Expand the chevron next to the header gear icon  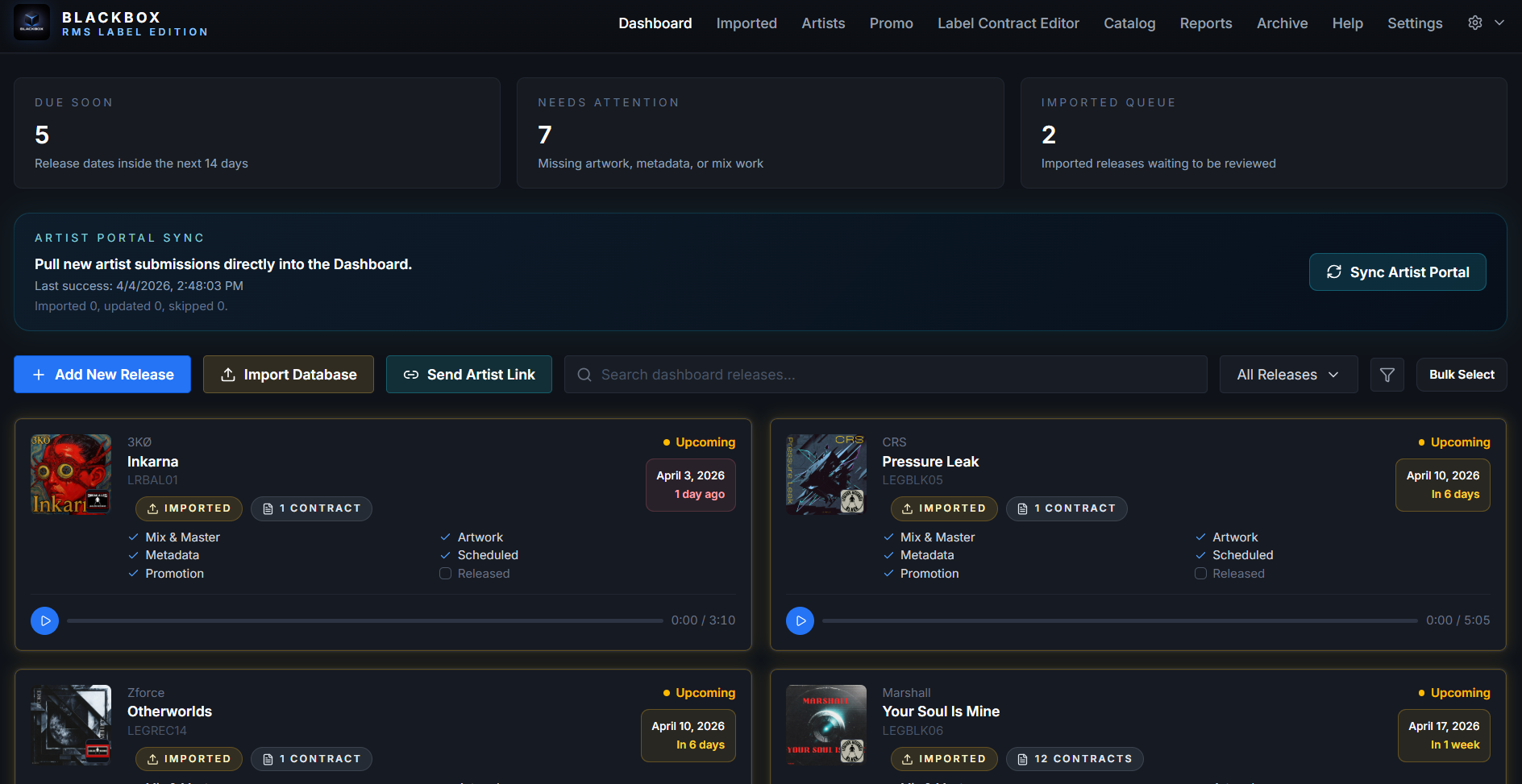[x=1500, y=23]
